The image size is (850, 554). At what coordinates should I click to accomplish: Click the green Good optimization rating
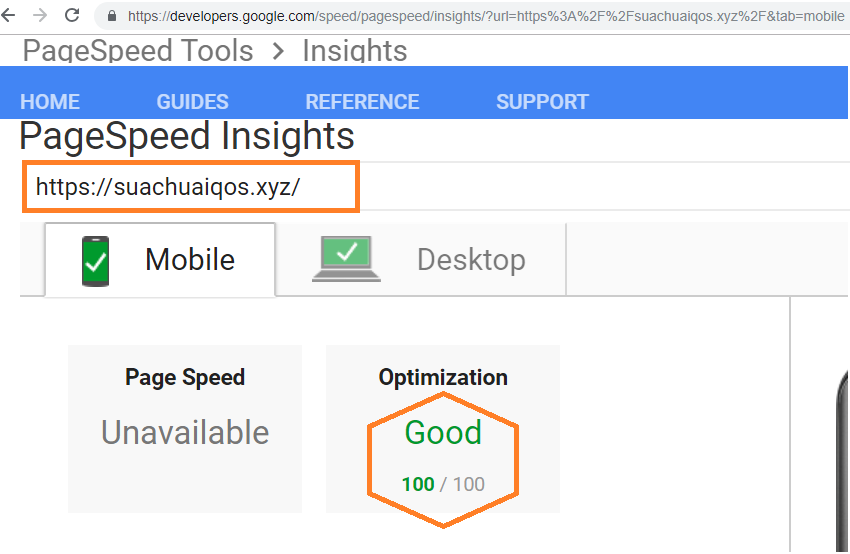point(443,432)
